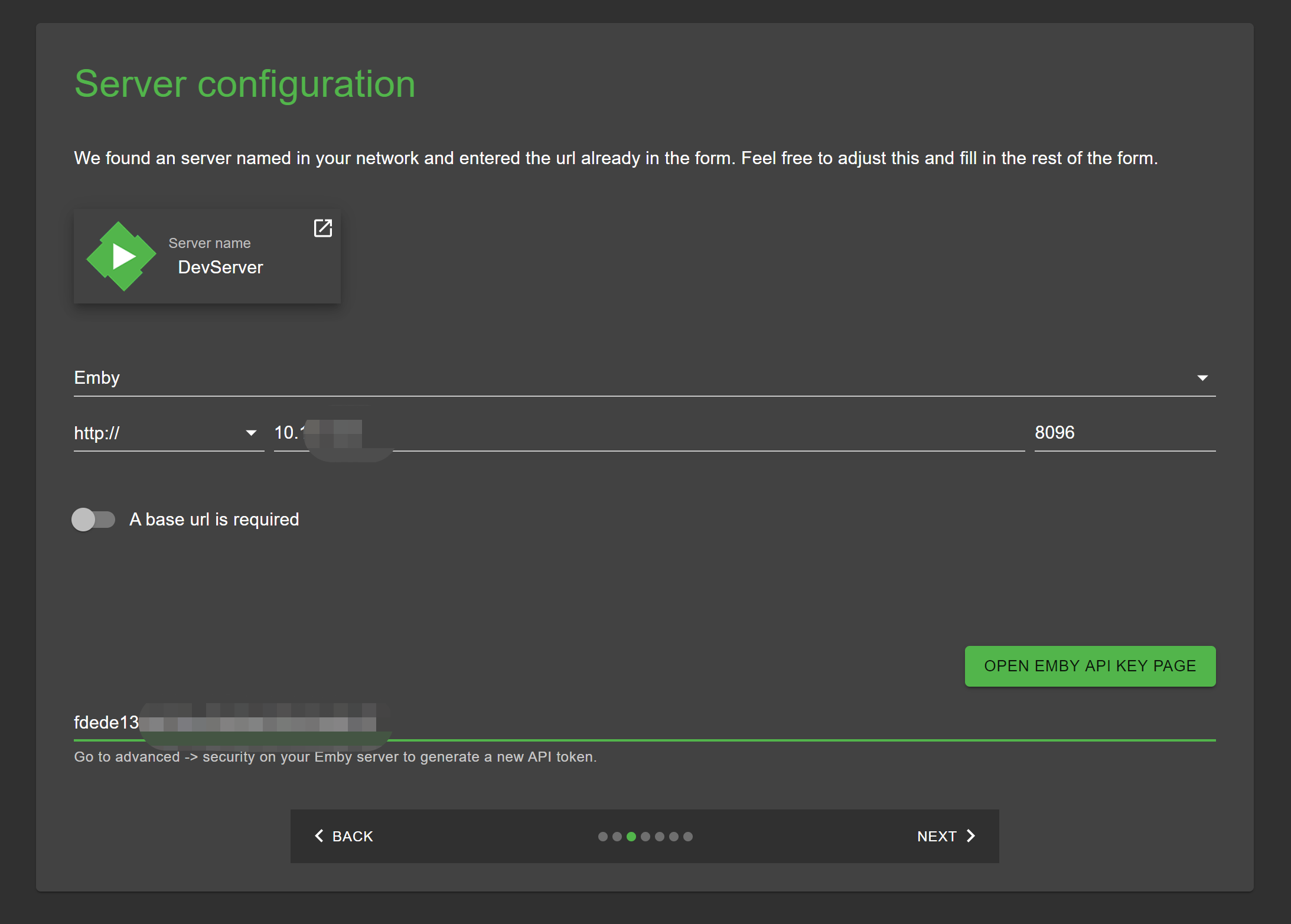
Task: Select the first wizard progress dot
Action: [602, 837]
